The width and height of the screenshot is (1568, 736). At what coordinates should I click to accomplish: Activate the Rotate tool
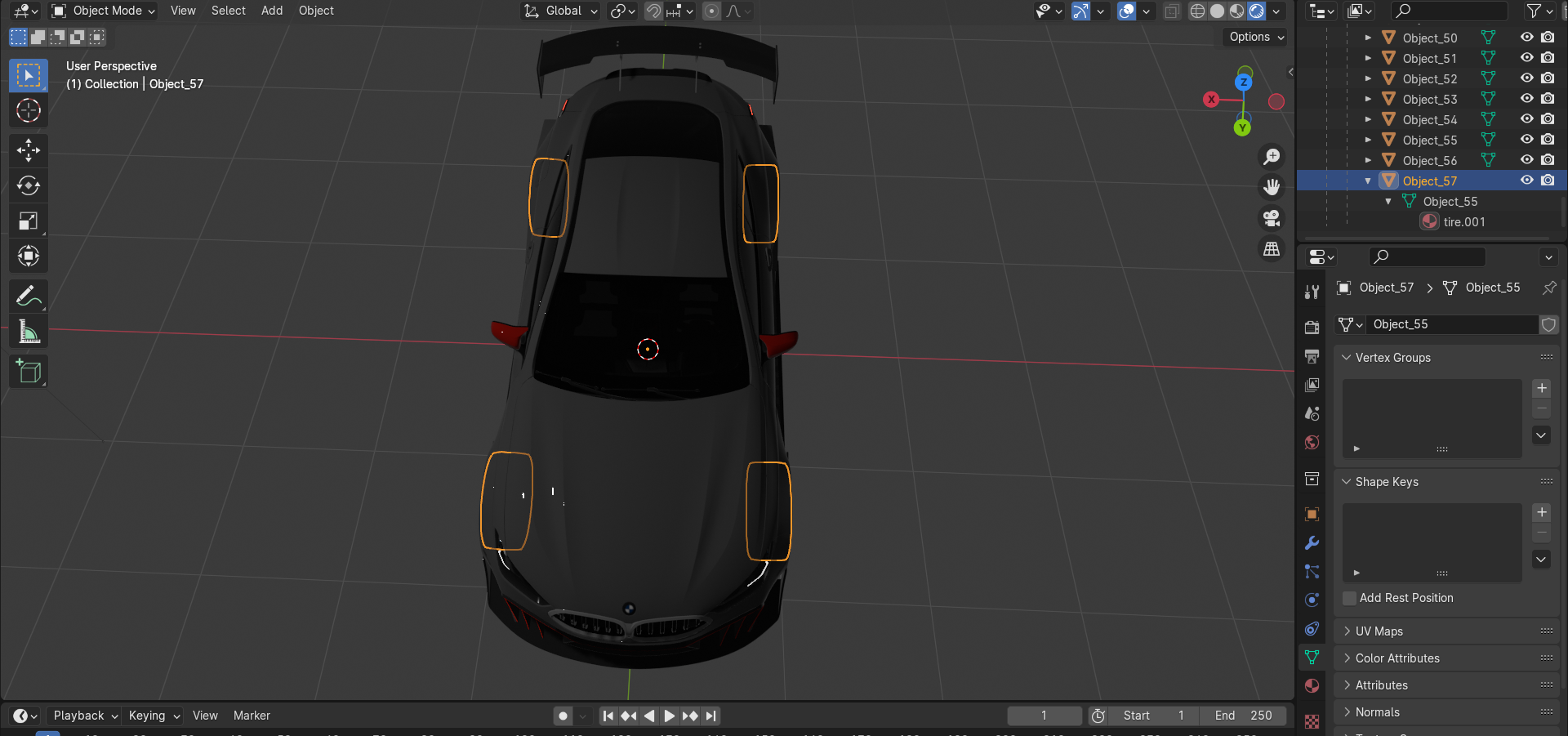point(29,185)
